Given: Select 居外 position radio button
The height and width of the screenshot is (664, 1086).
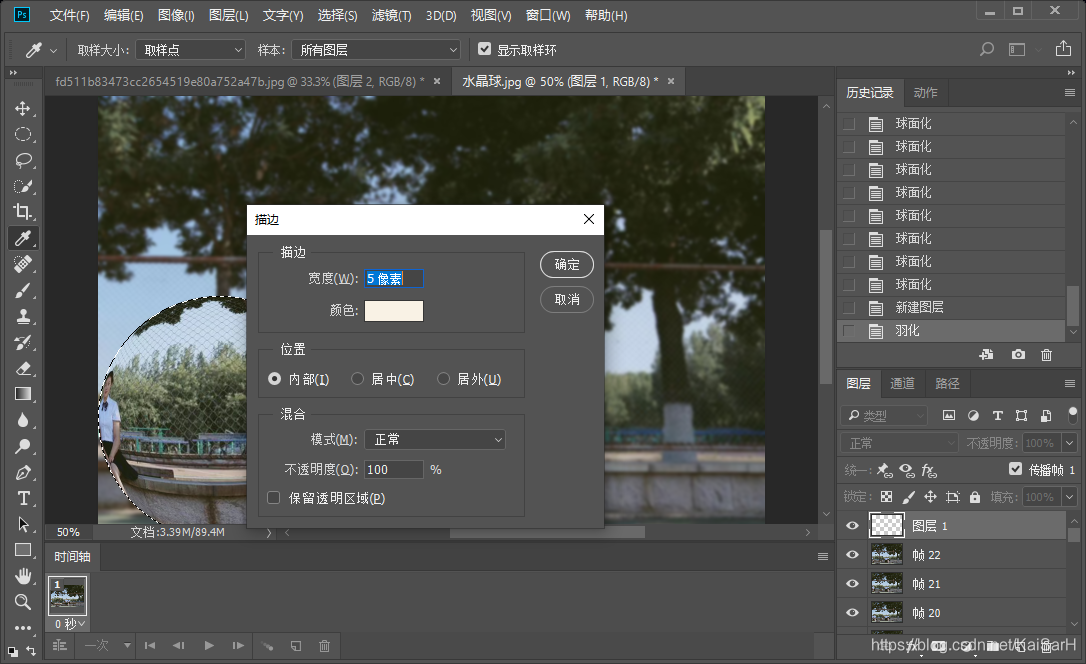Looking at the screenshot, I should coord(443,379).
